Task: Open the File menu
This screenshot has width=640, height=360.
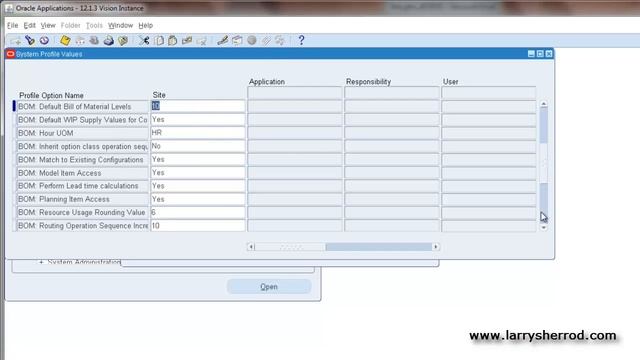Action: (12, 25)
